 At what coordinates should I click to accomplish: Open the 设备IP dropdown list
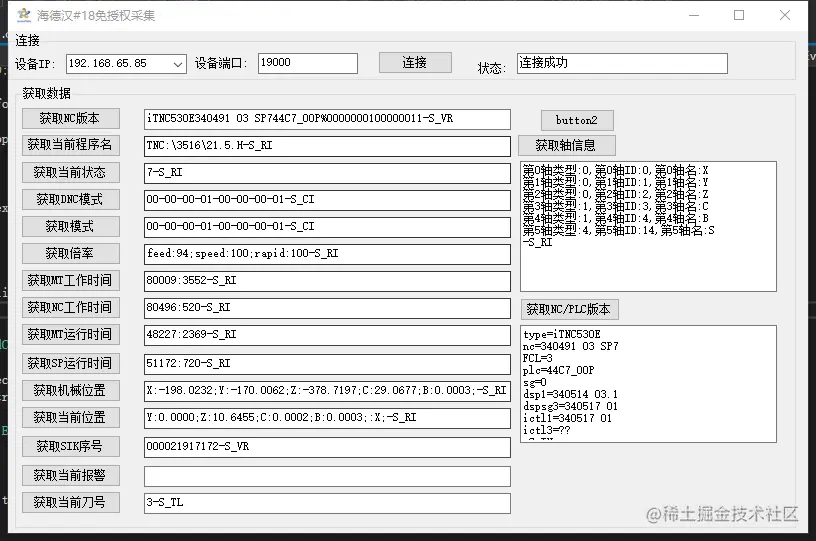[x=177, y=65]
